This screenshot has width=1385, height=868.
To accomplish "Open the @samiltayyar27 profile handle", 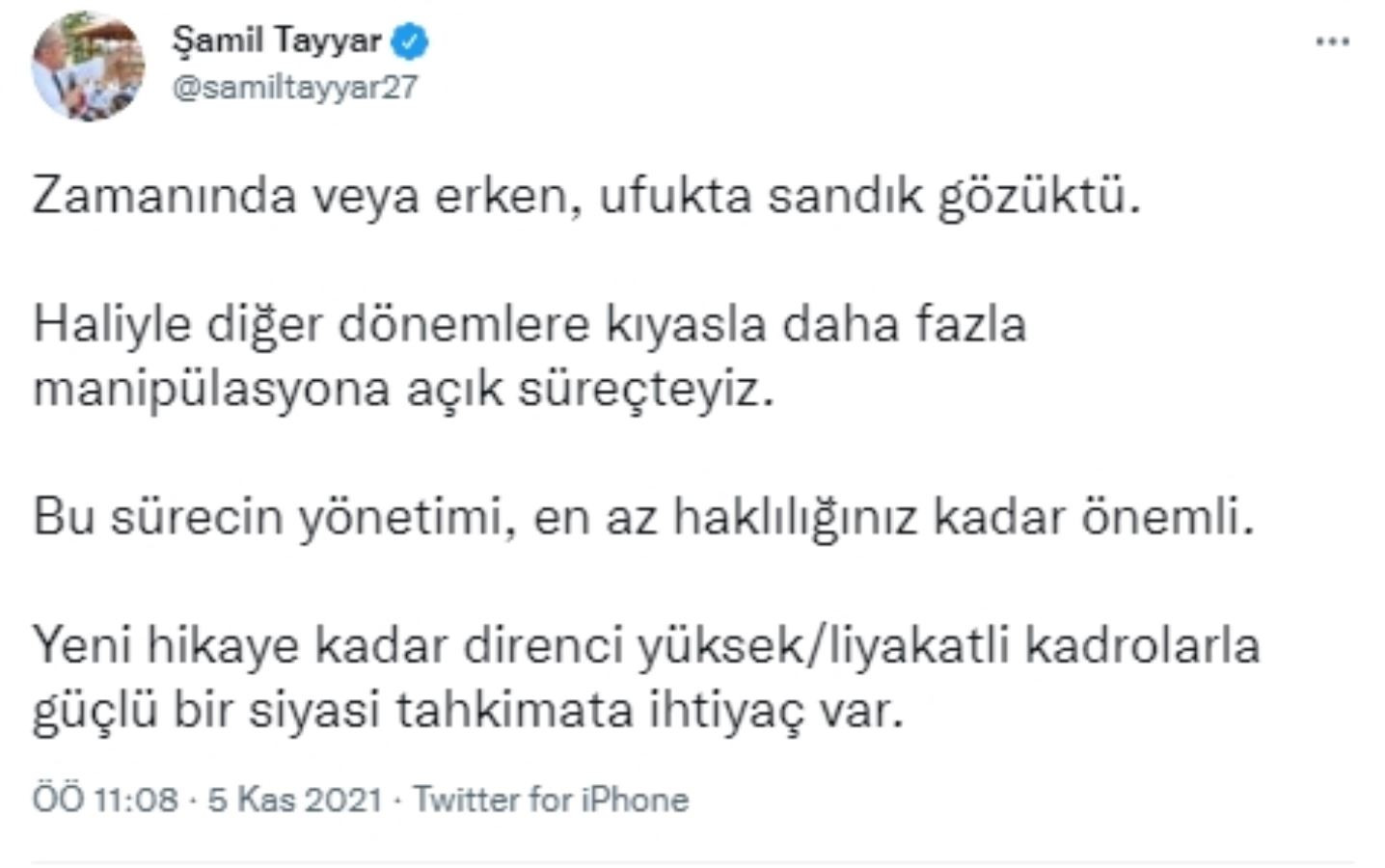I will (293, 88).
